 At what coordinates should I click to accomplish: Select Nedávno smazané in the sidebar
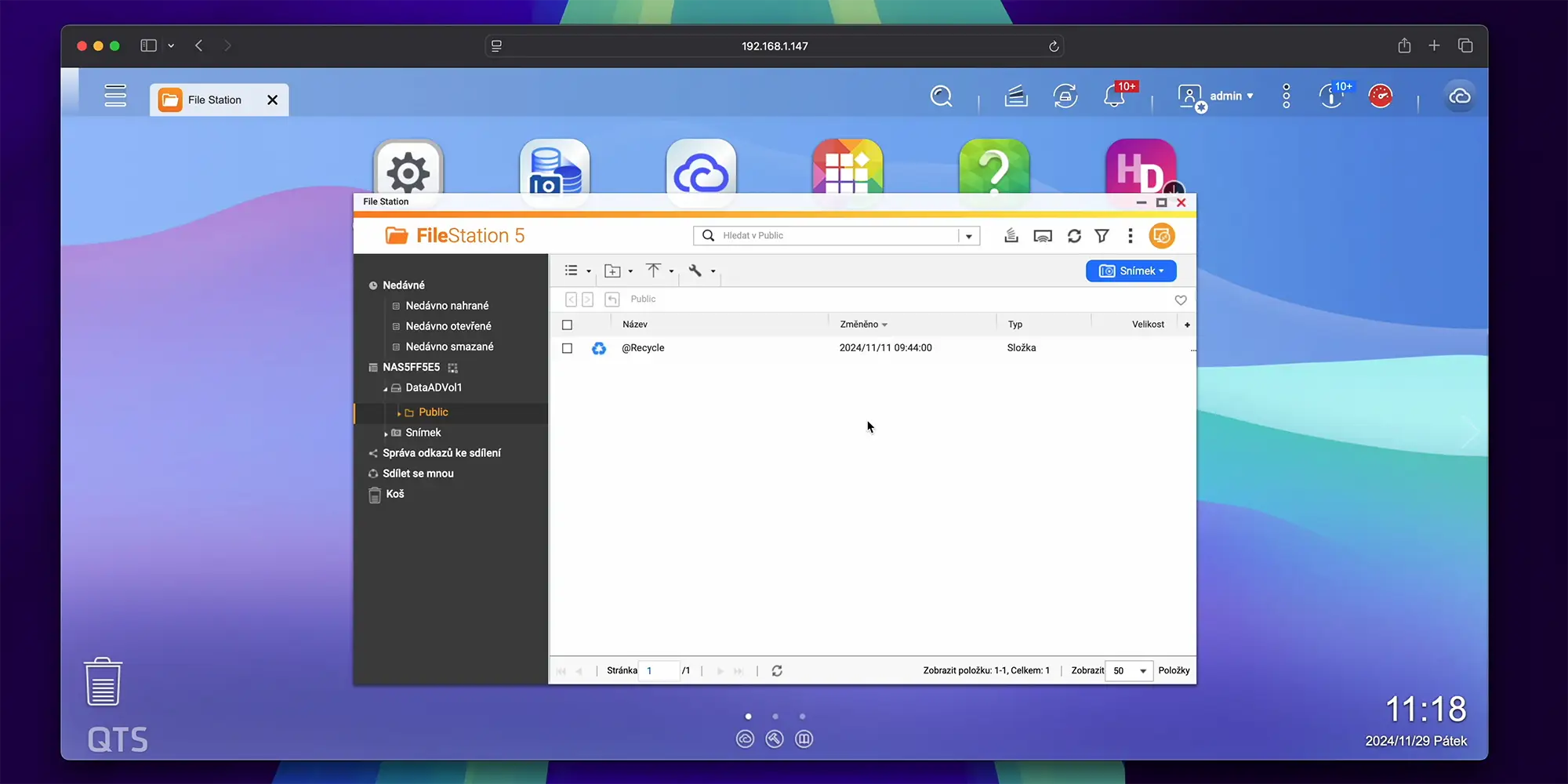click(x=449, y=347)
